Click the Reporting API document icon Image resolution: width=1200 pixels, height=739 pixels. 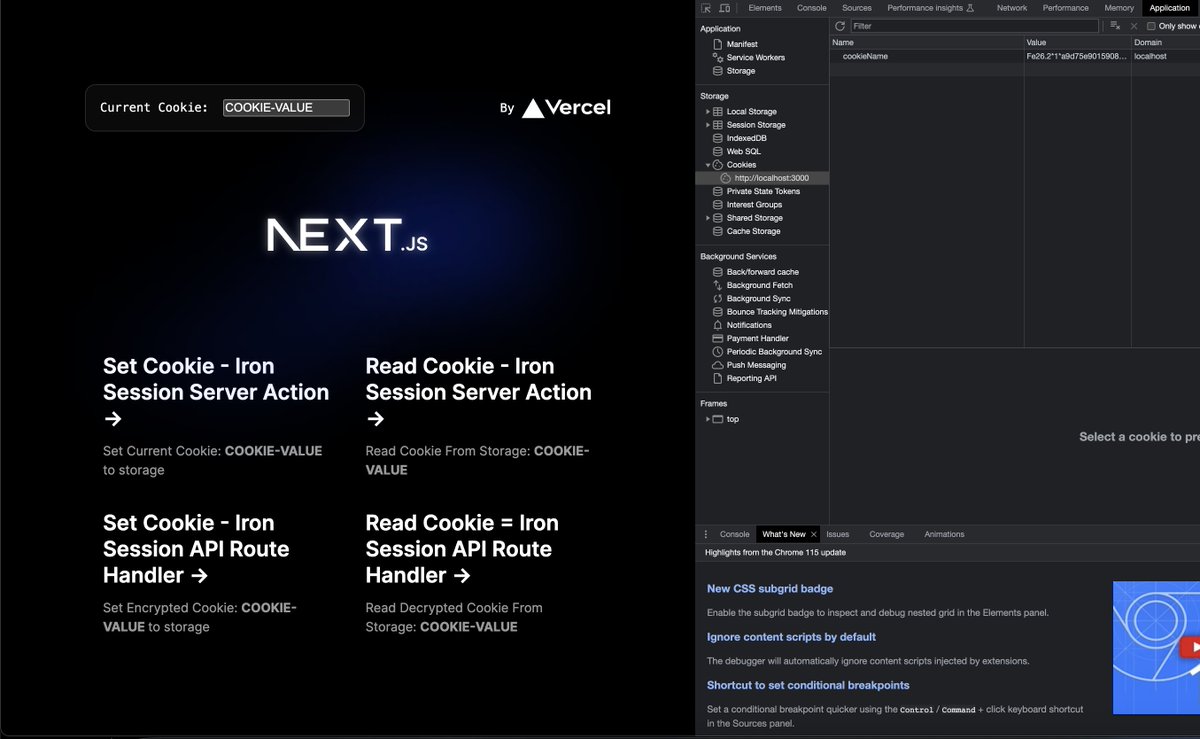click(718, 378)
